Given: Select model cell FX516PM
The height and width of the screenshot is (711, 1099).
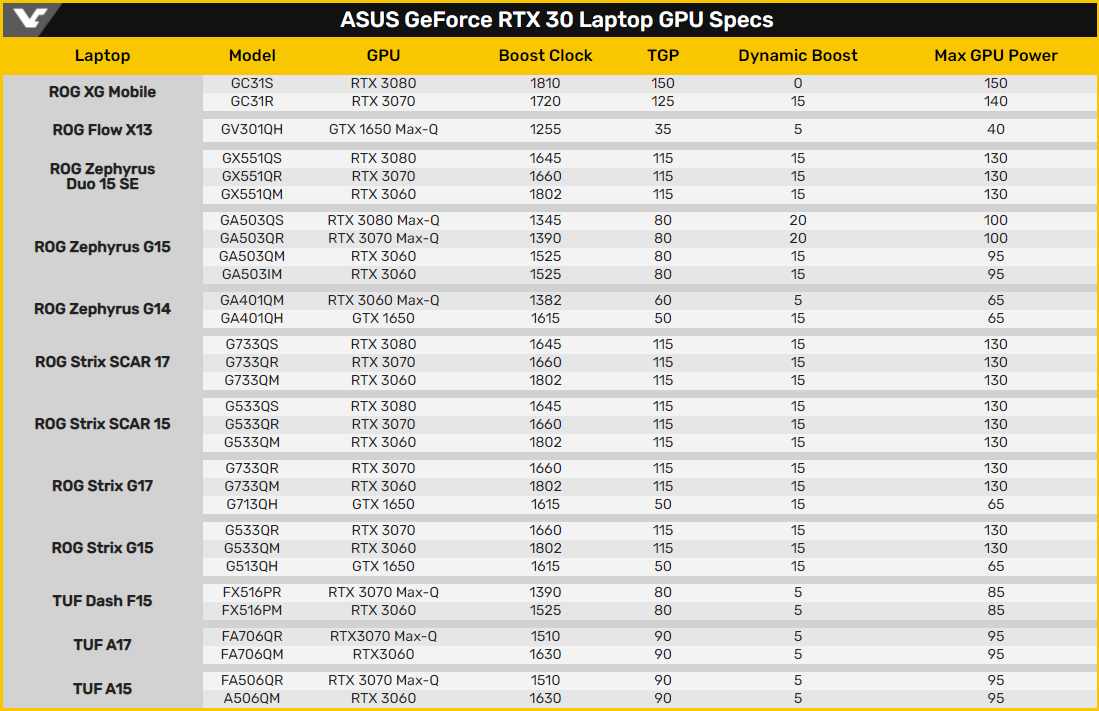Looking at the screenshot, I should pyautogui.click(x=252, y=610).
